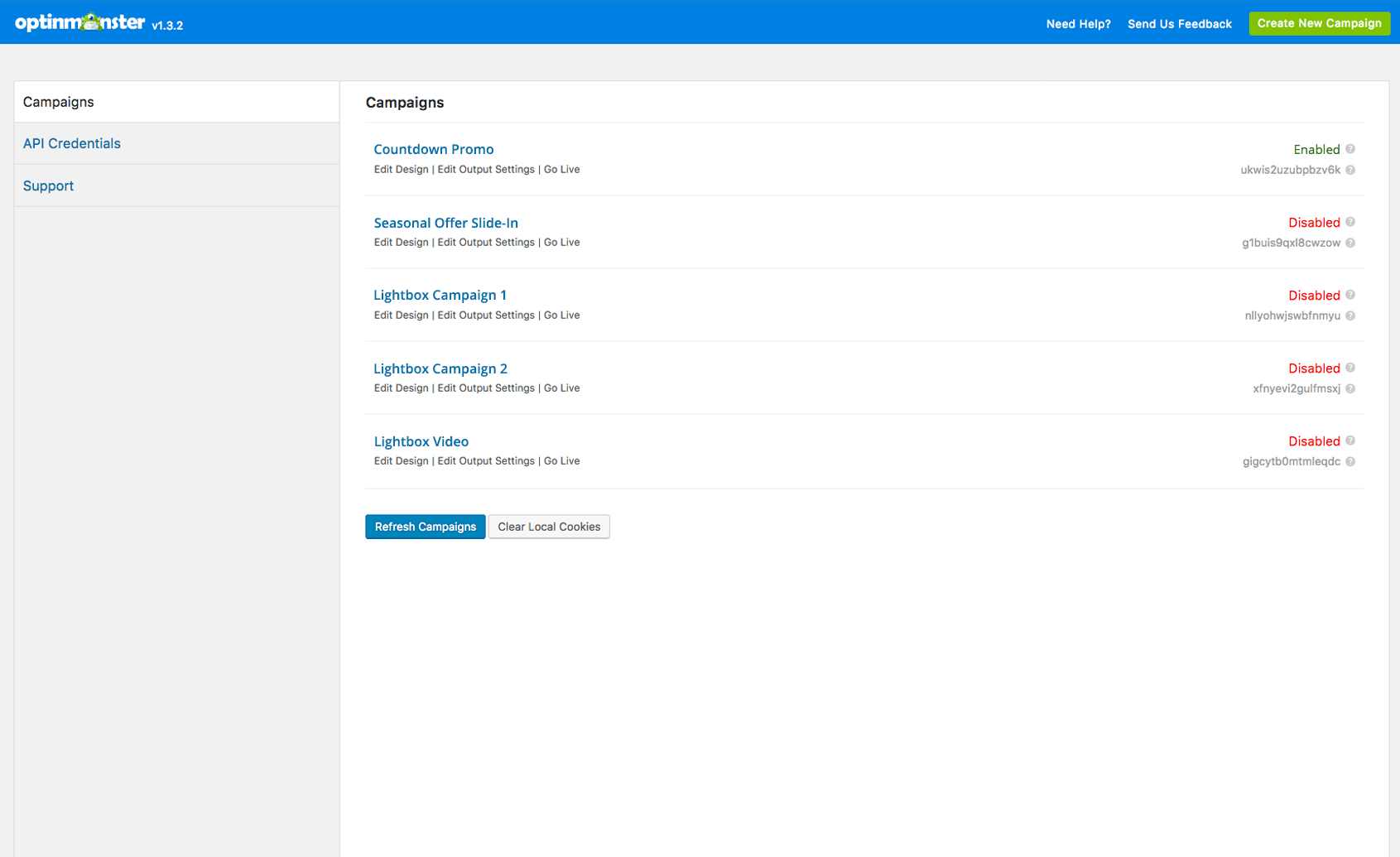Click help icon beside Seasonal Offer Disabled status

tap(1350, 222)
